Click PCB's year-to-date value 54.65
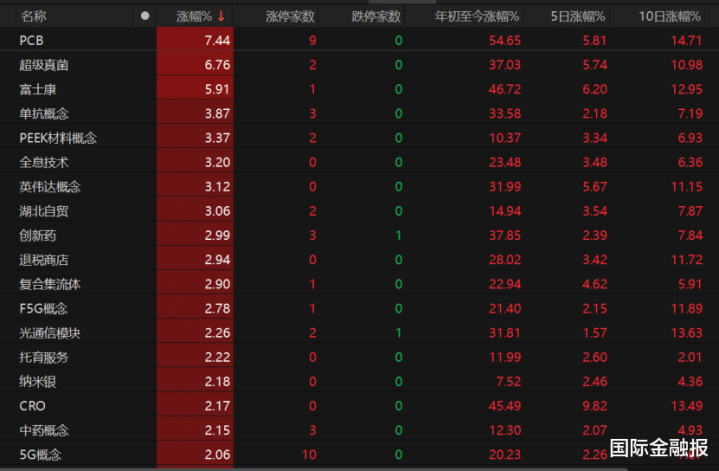 pos(504,40)
